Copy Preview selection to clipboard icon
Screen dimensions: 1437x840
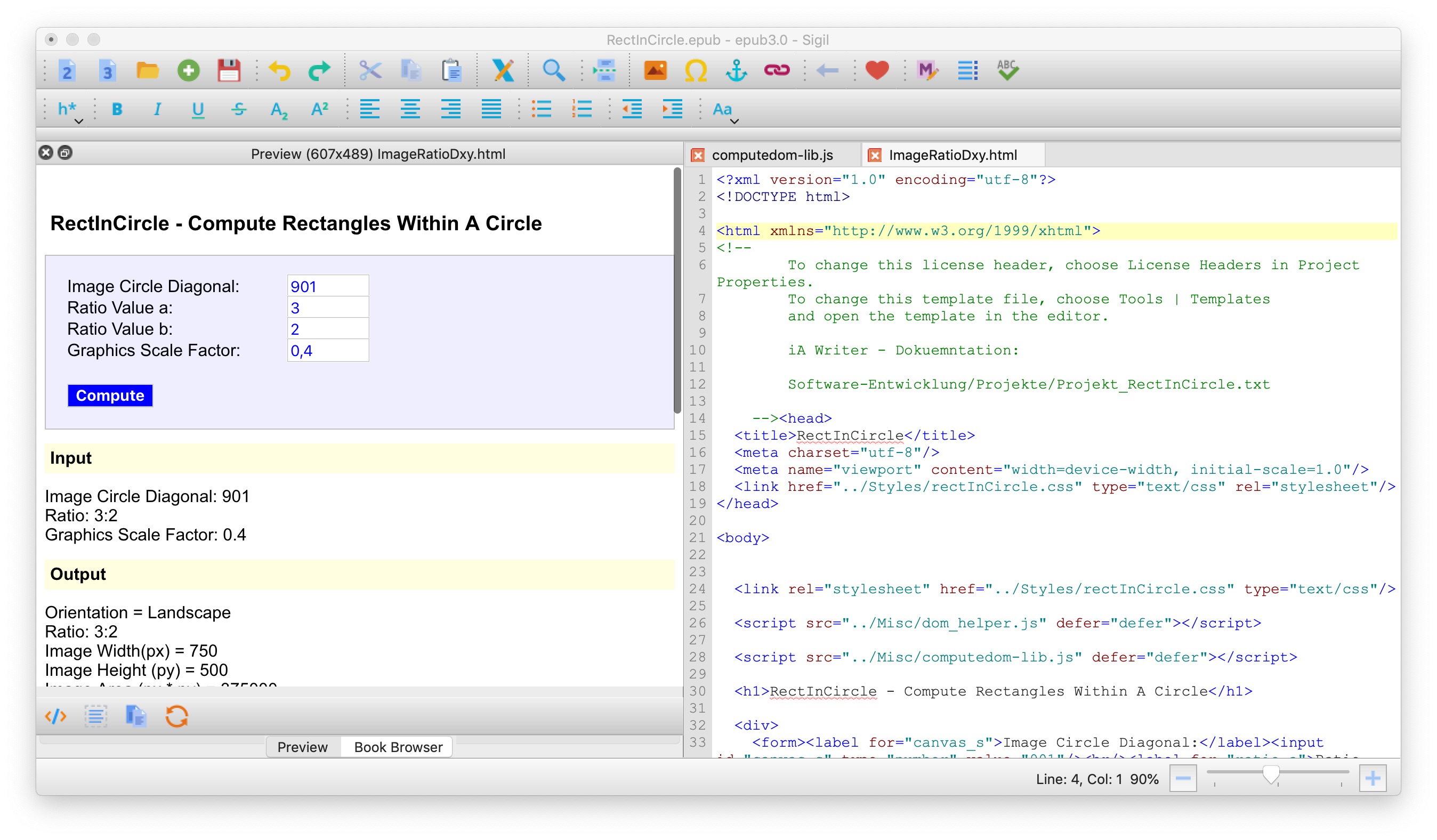pyautogui.click(x=136, y=716)
